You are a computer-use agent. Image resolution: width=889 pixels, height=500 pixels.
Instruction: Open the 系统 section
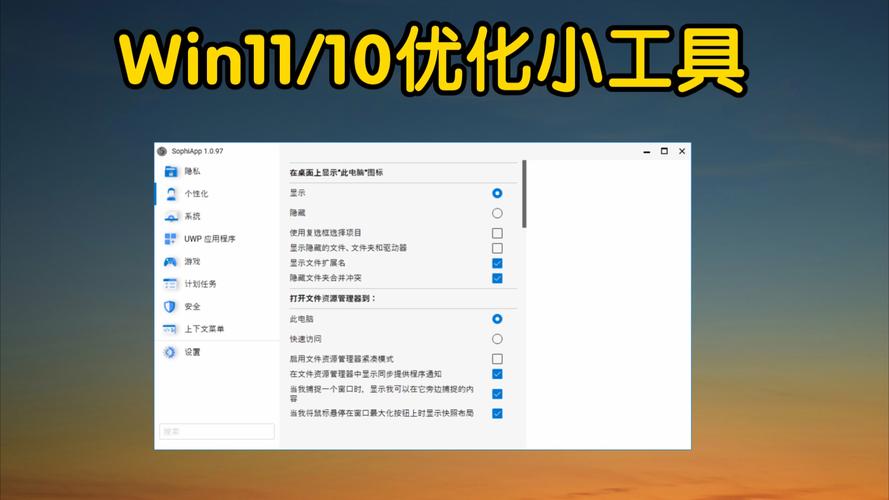pyautogui.click(x=217, y=217)
